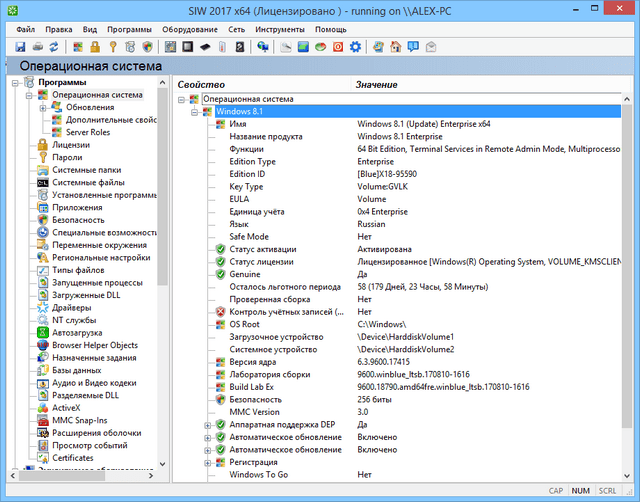
Task: Collapse the Windows 8.1 node
Action: tap(195, 111)
